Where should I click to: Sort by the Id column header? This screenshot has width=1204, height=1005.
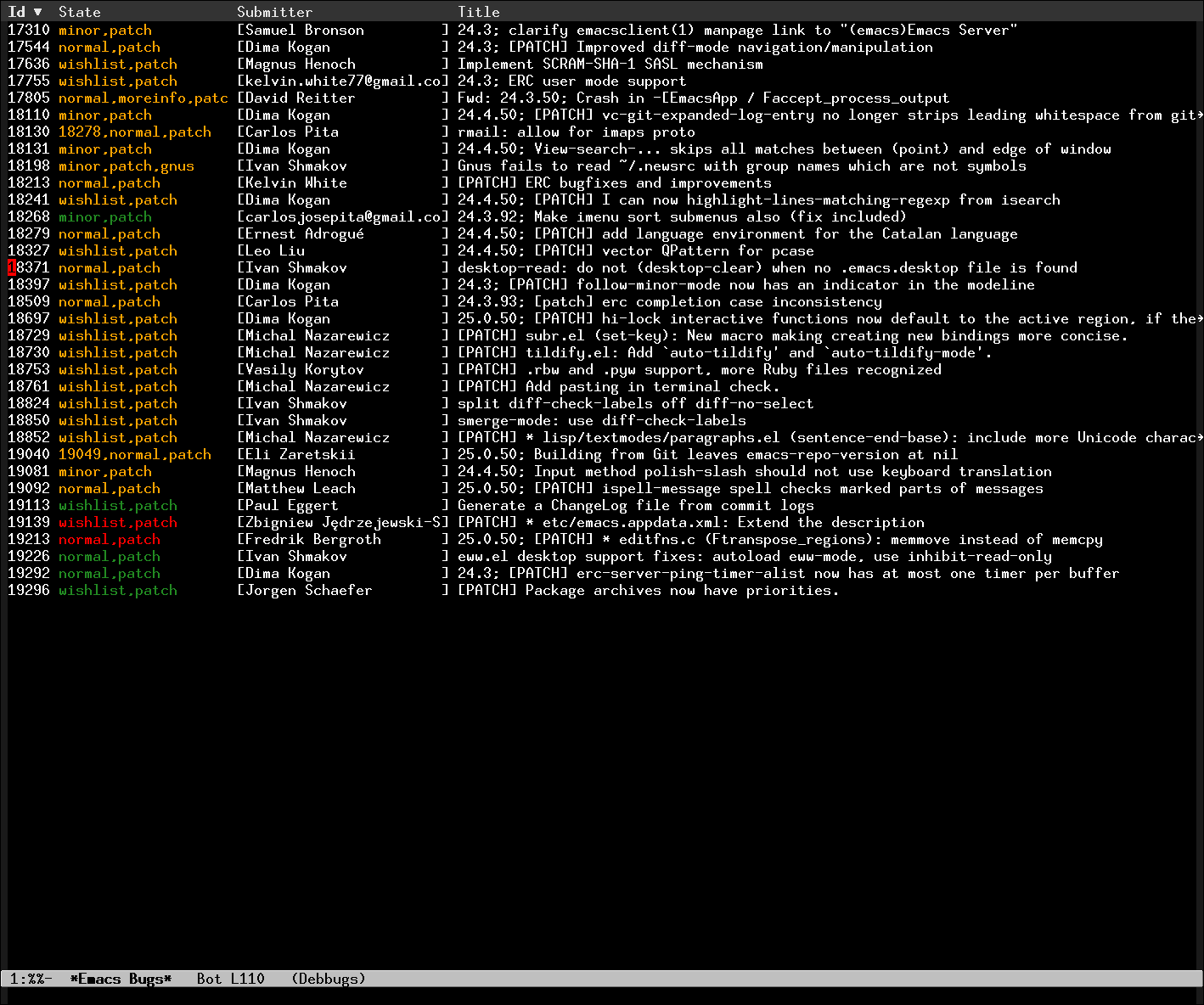pyautogui.click(x=17, y=12)
